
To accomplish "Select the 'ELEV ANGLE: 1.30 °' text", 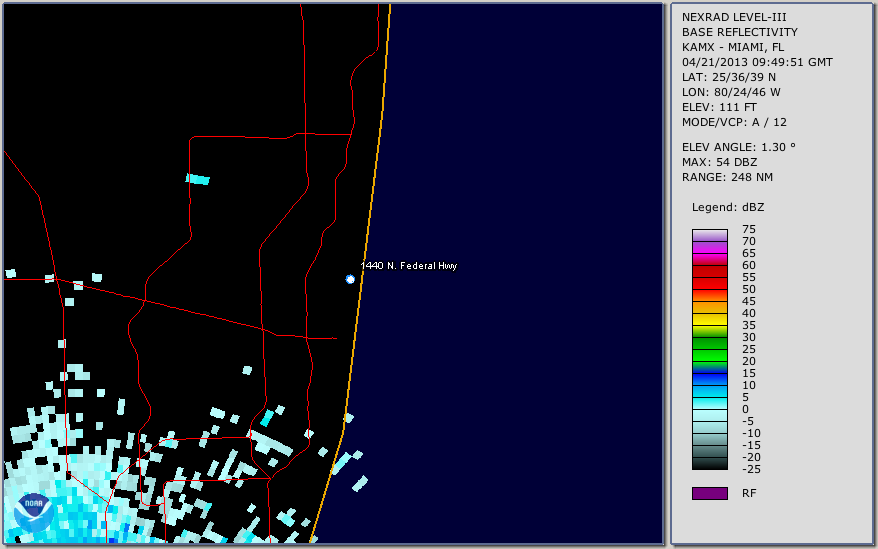I will (x=738, y=147).
